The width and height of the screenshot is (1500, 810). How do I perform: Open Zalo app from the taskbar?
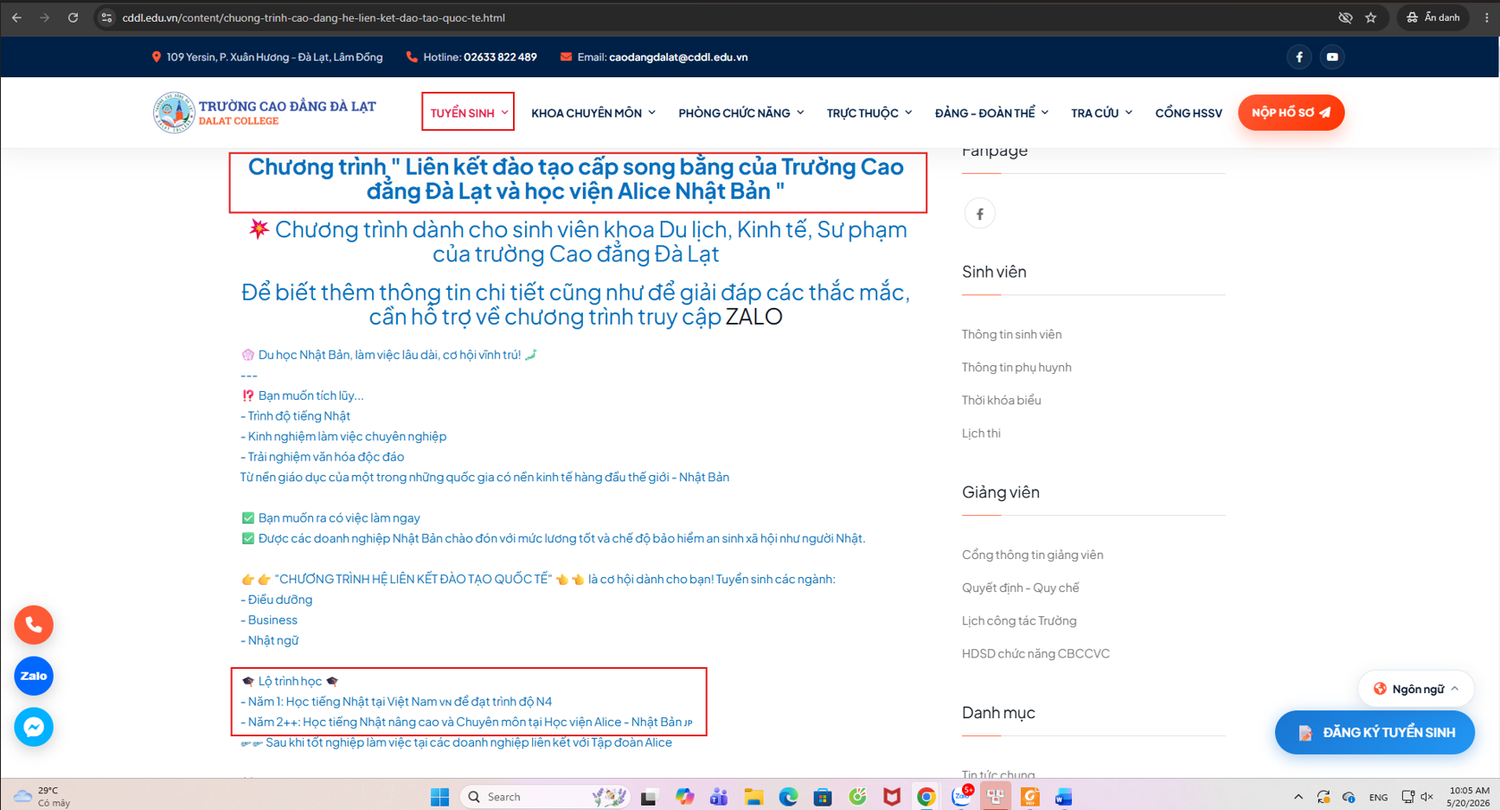[x=961, y=796]
